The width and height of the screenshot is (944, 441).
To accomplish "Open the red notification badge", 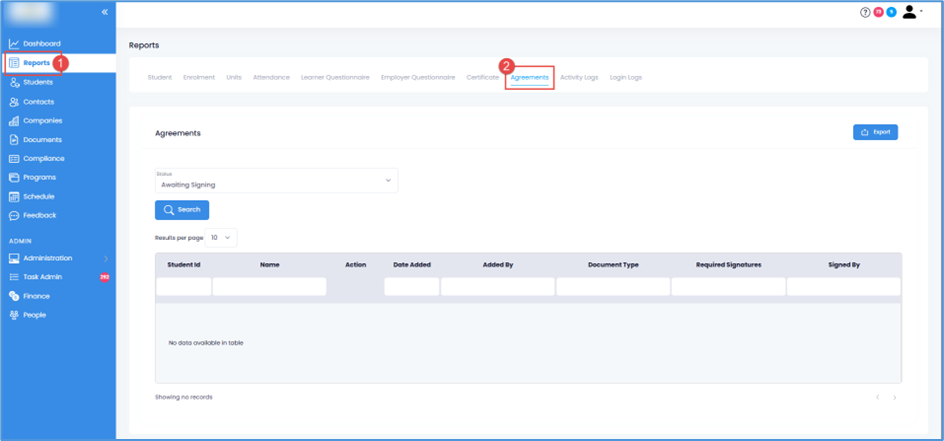I will 878,12.
